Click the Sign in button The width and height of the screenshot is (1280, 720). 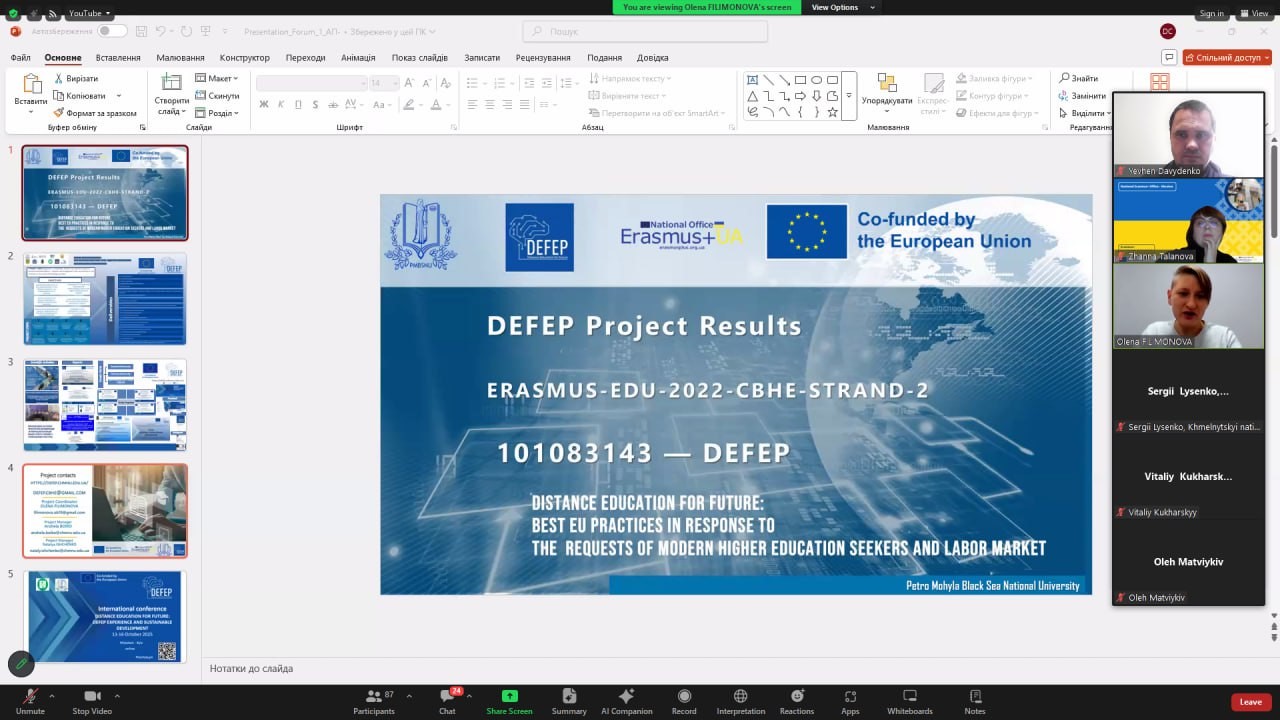pyautogui.click(x=1211, y=13)
